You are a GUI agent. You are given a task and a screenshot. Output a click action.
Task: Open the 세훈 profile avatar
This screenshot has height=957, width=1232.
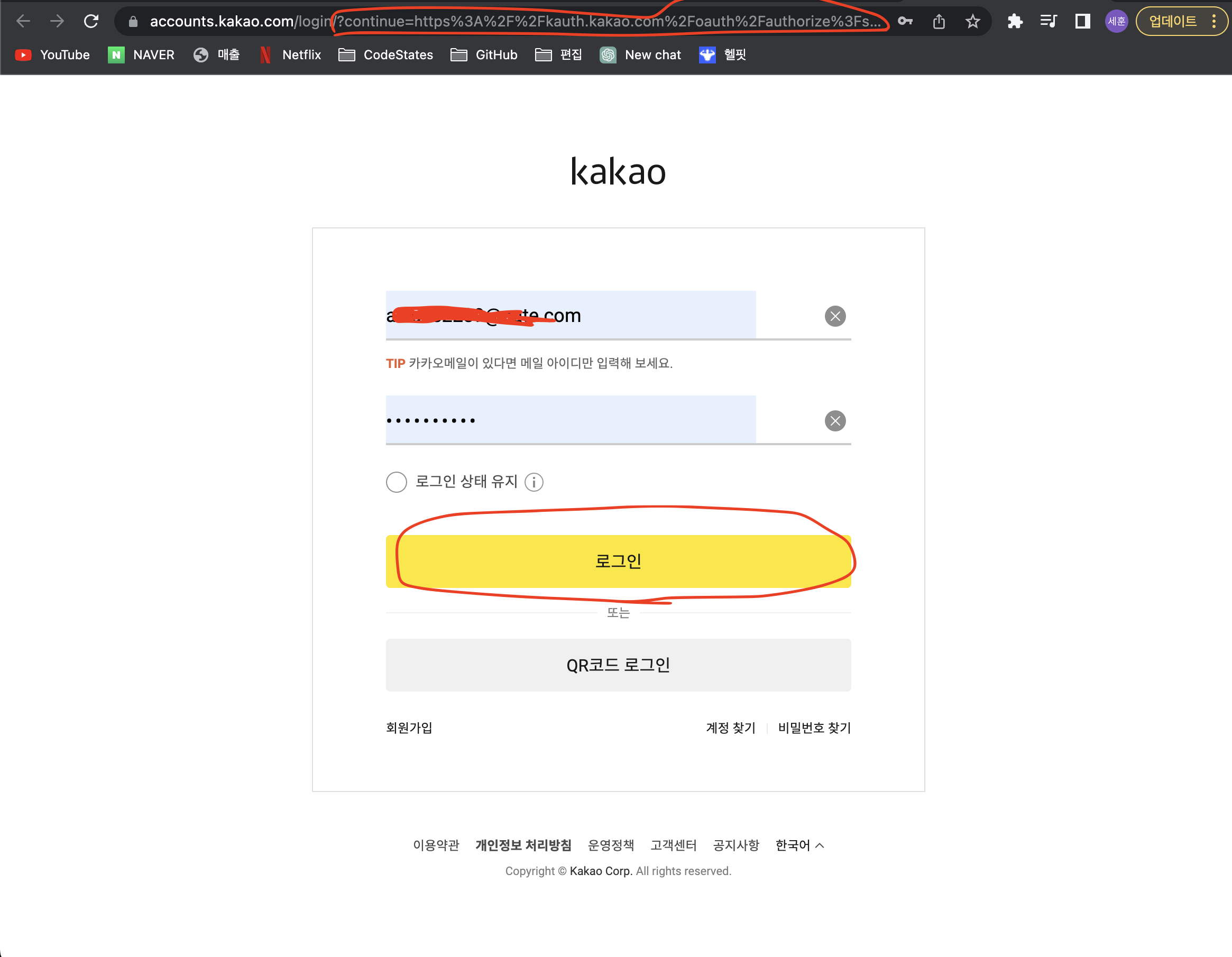click(x=1116, y=22)
